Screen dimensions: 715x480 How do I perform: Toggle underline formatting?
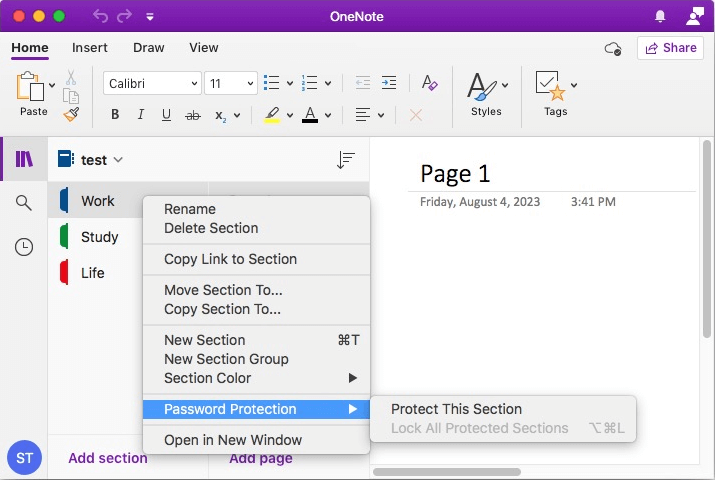166,115
